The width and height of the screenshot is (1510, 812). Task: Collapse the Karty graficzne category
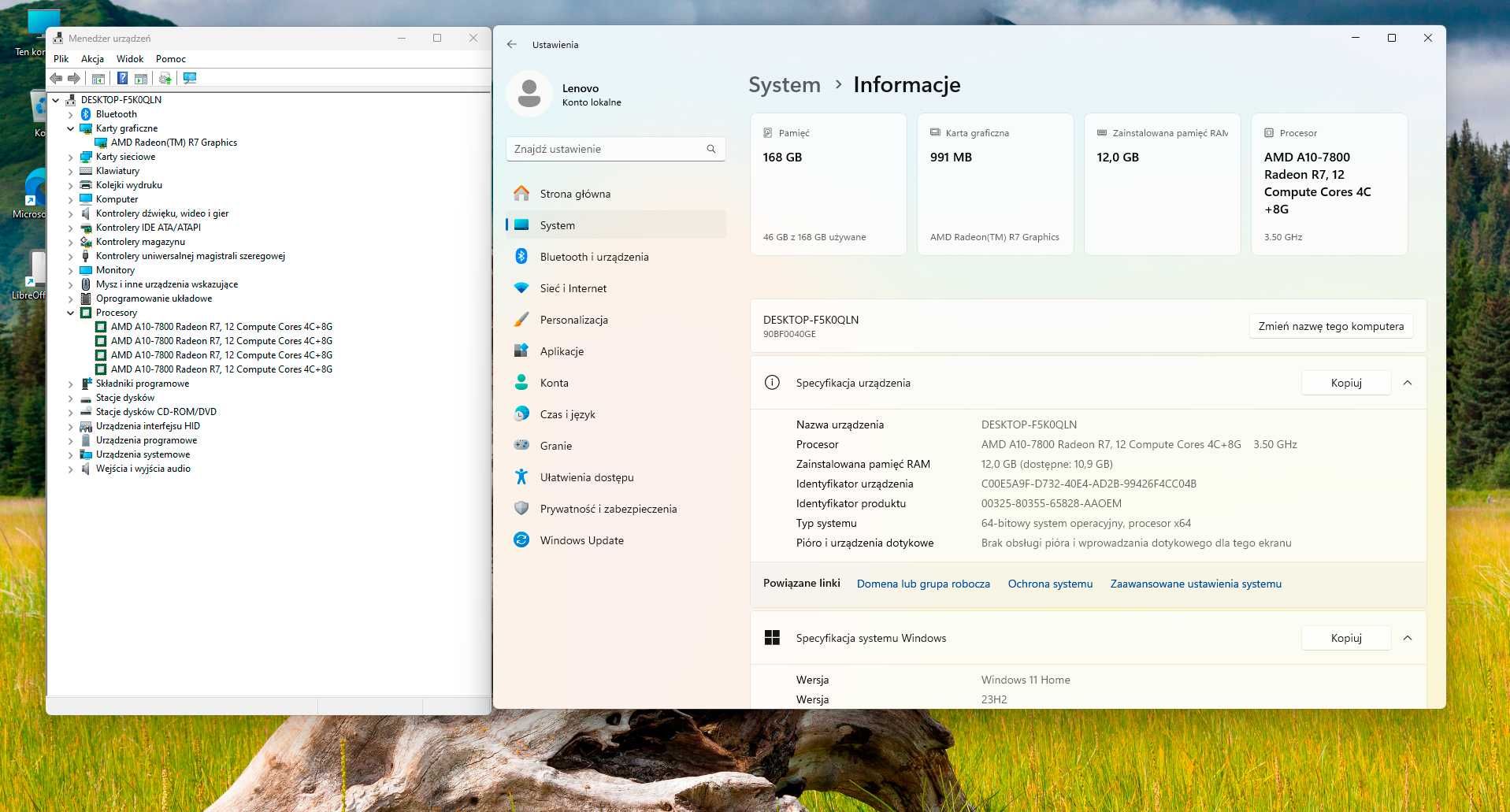pos(71,128)
